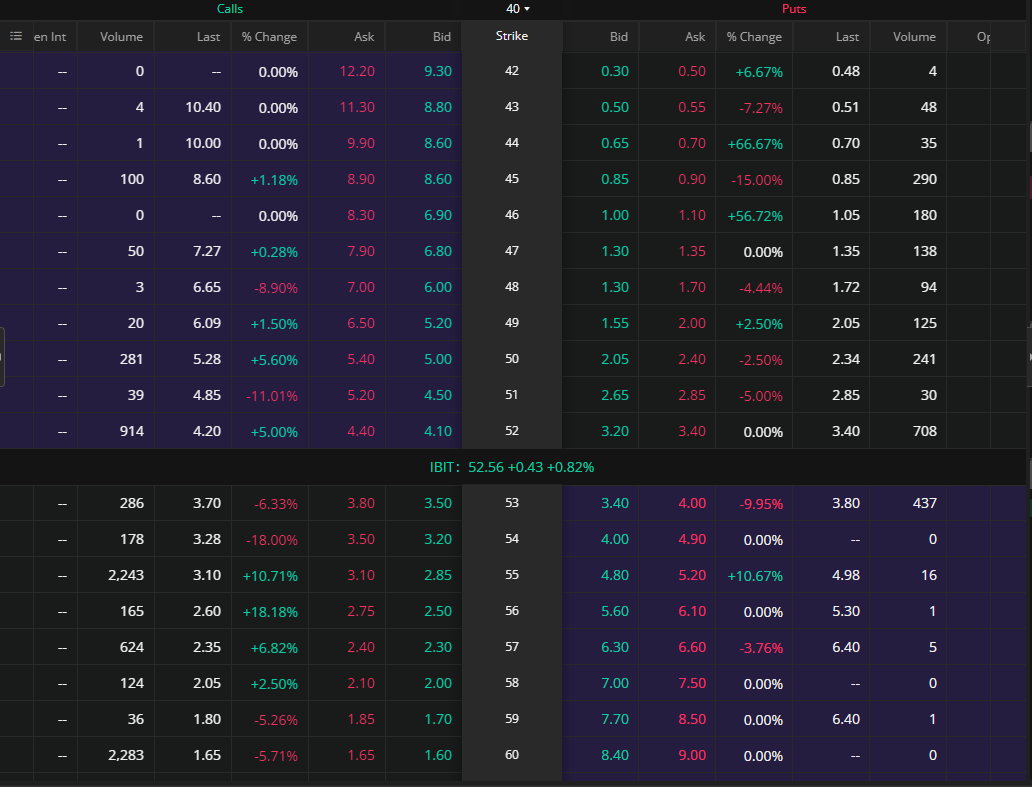Click the IBIT 52.56 underlying price row
Screen dimensions: 1032x787
pyautogui.click(x=514, y=467)
